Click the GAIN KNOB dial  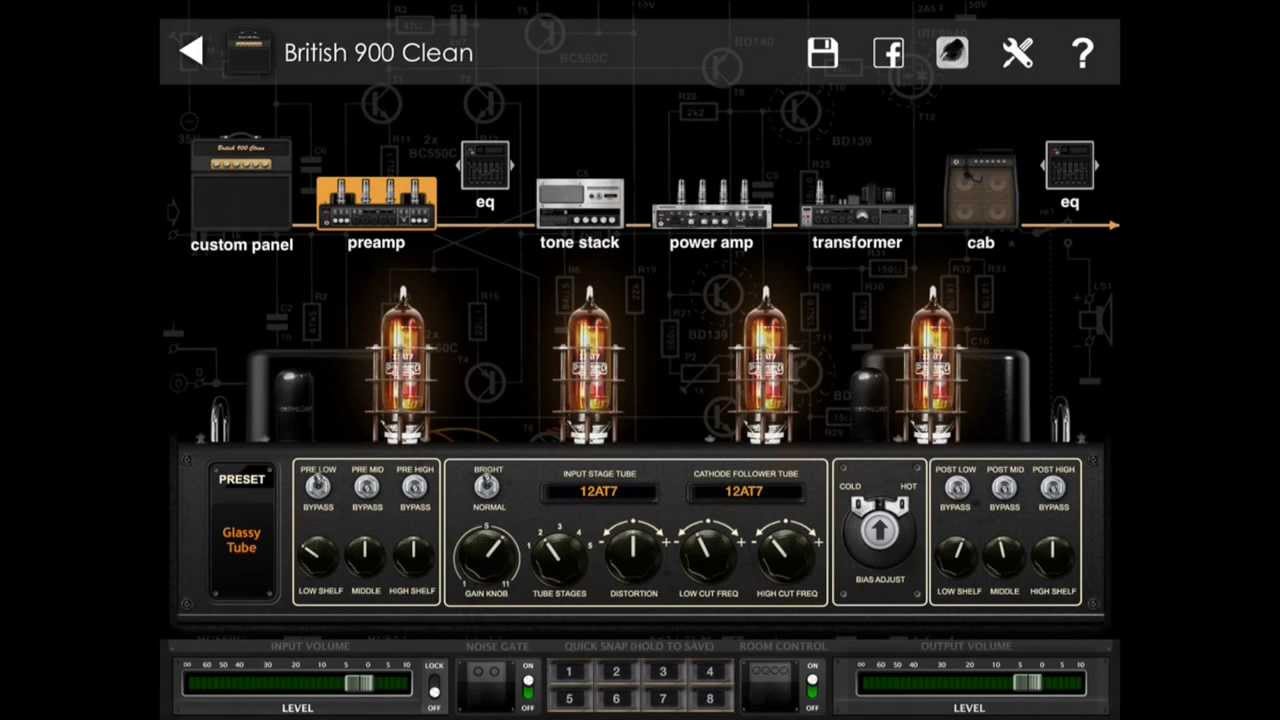pyautogui.click(x=486, y=554)
